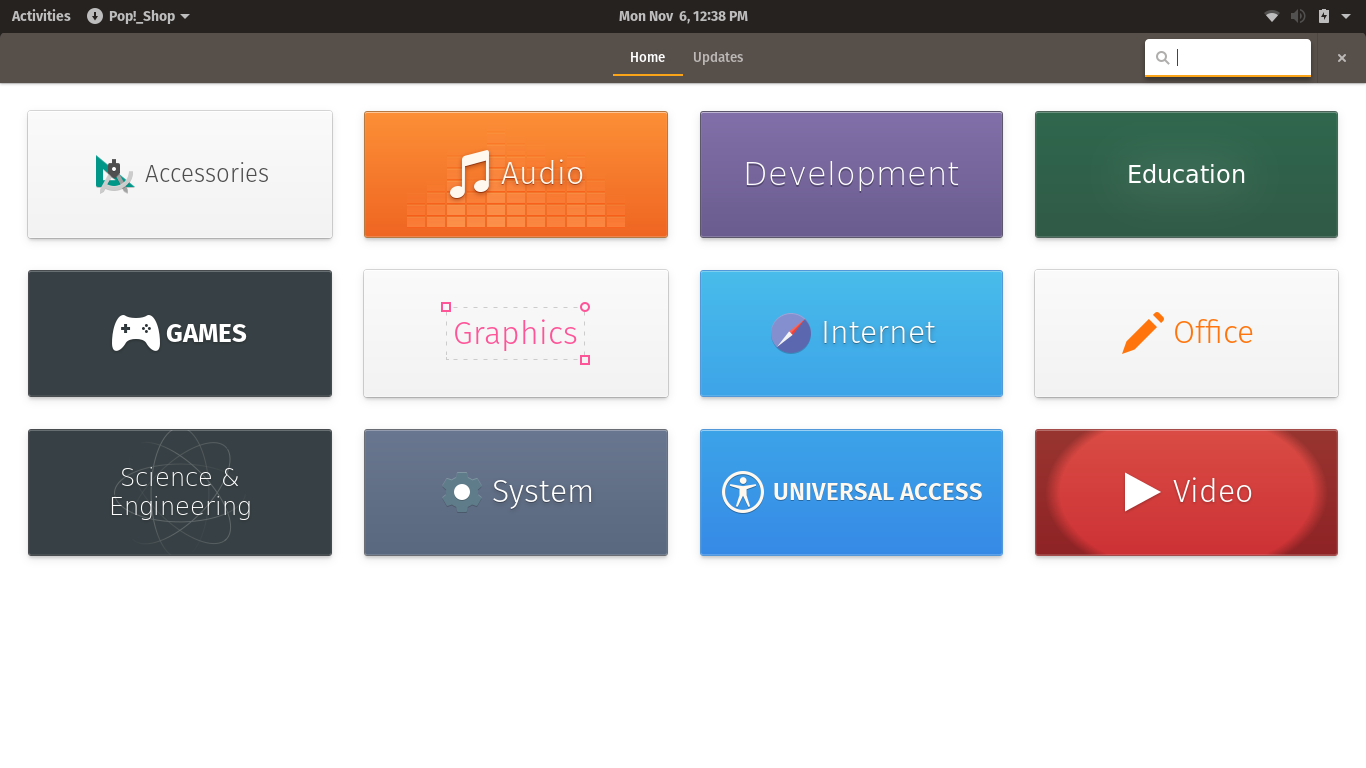Focus the search input field
This screenshot has height=768, width=1366.
tap(1228, 57)
